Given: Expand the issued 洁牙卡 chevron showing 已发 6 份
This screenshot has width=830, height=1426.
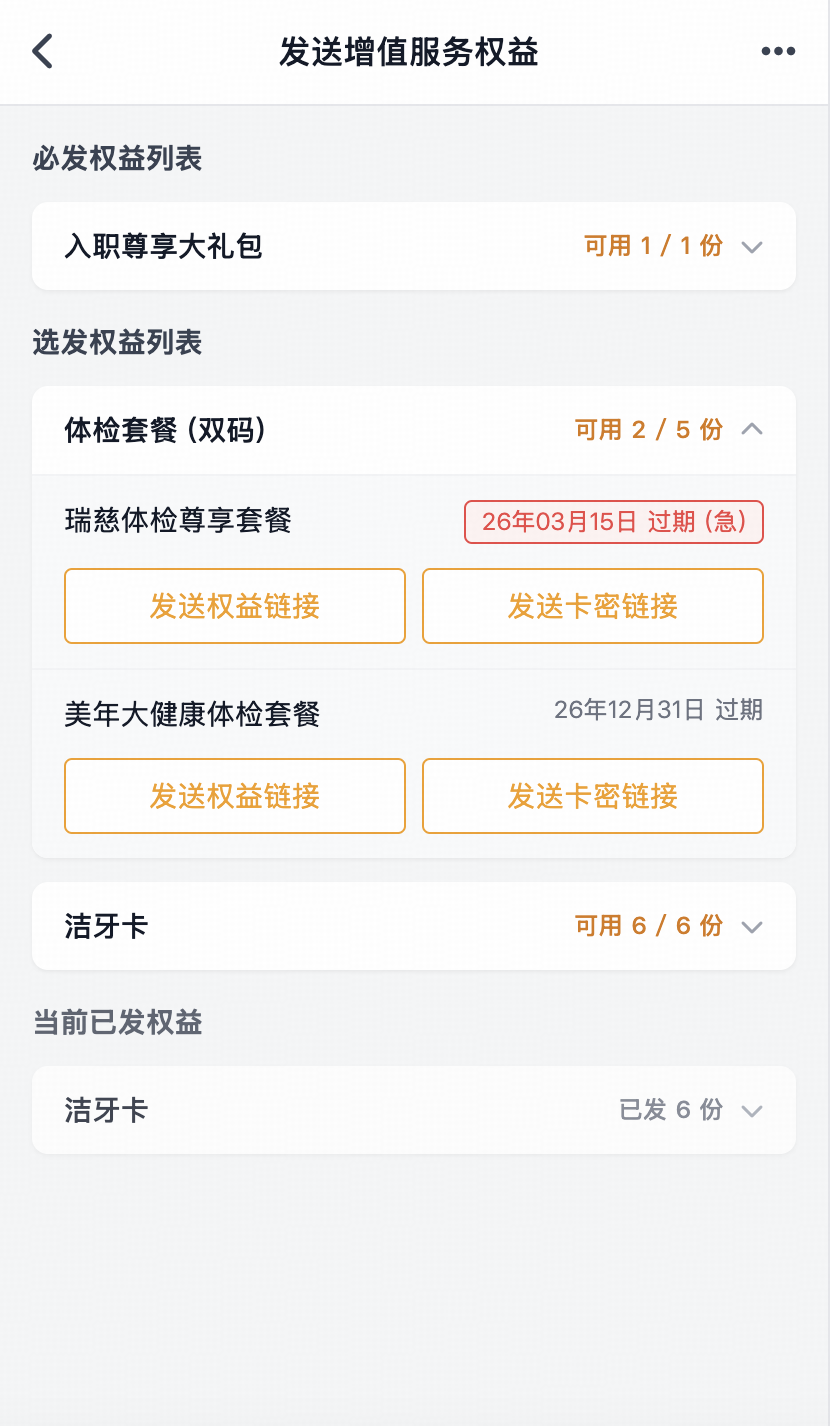Looking at the screenshot, I should 752,1111.
